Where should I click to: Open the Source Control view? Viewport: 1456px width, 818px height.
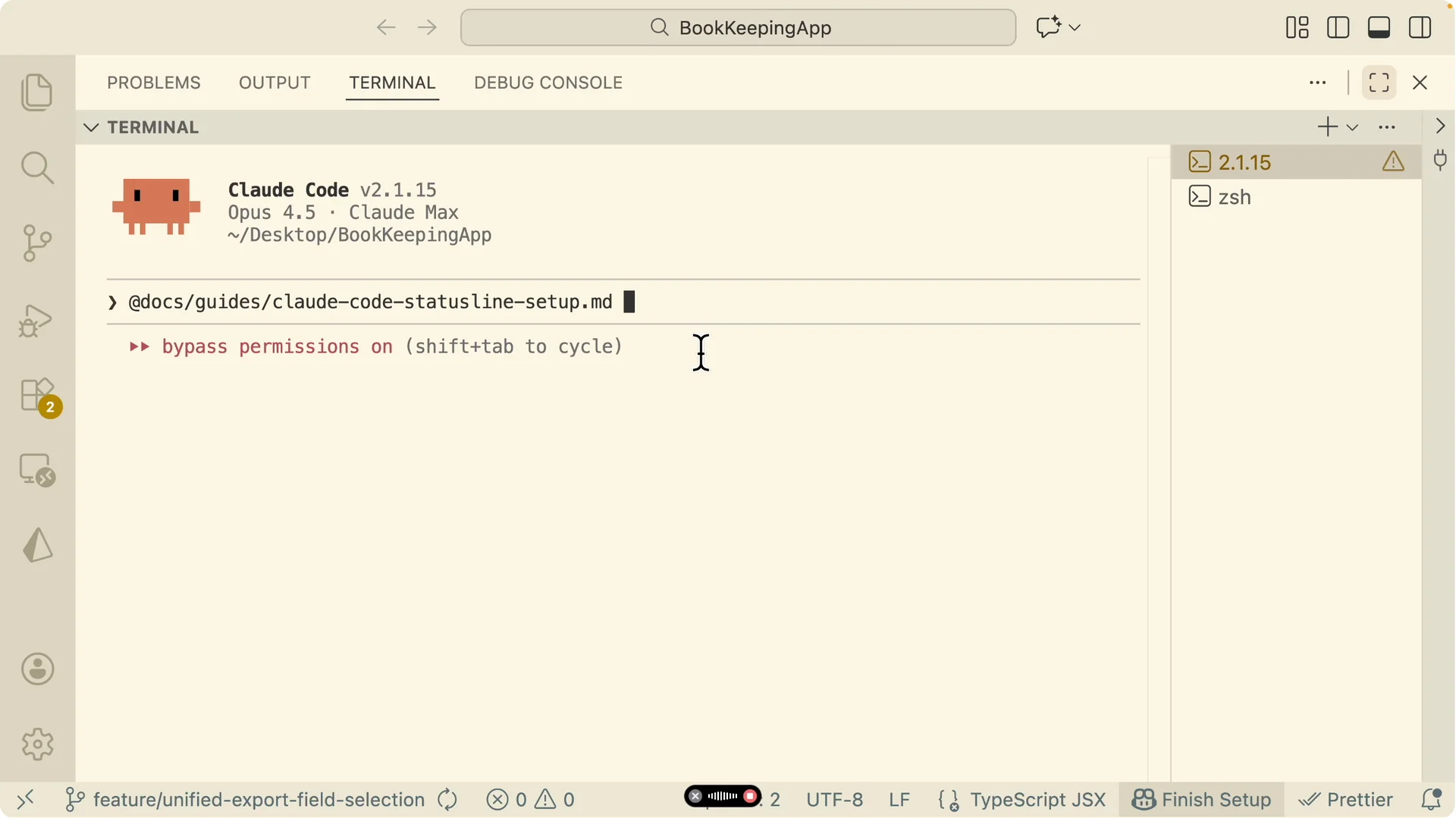37,243
